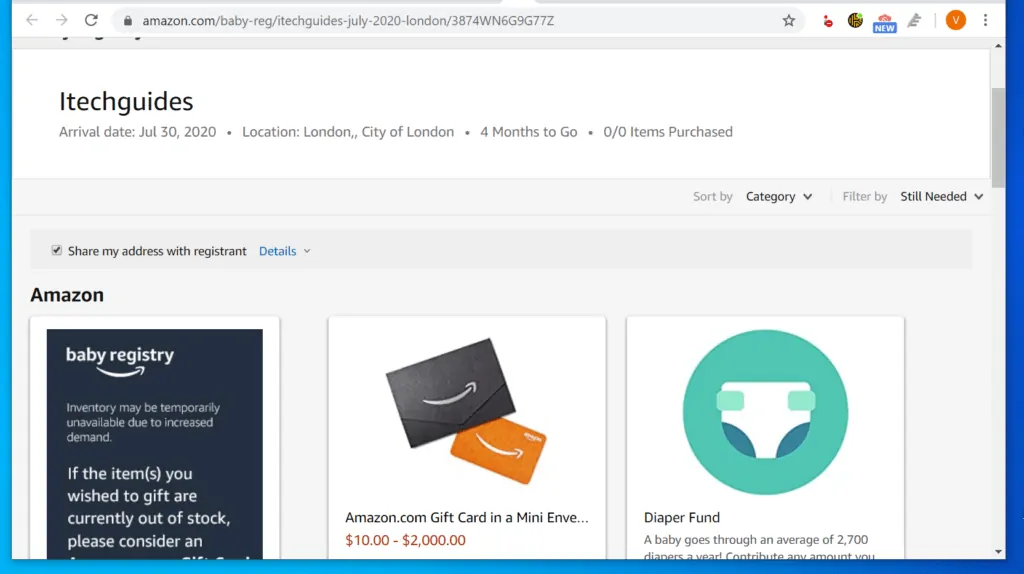Open the Diaper Fund title

click(682, 517)
